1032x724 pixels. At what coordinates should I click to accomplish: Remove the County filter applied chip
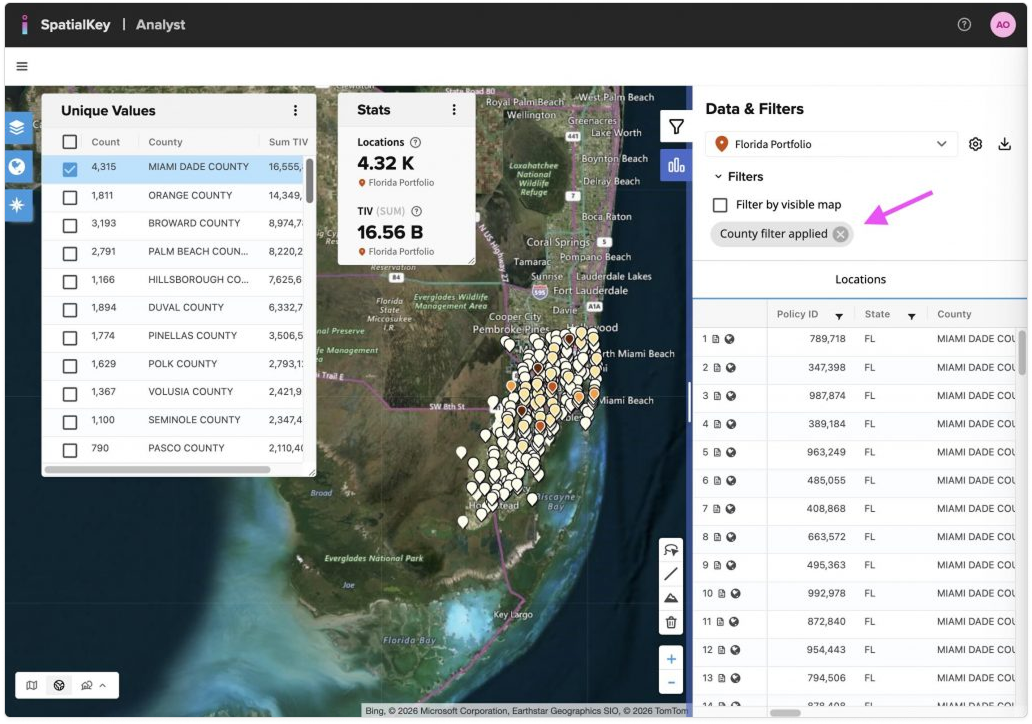pyautogui.click(x=840, y=234)
